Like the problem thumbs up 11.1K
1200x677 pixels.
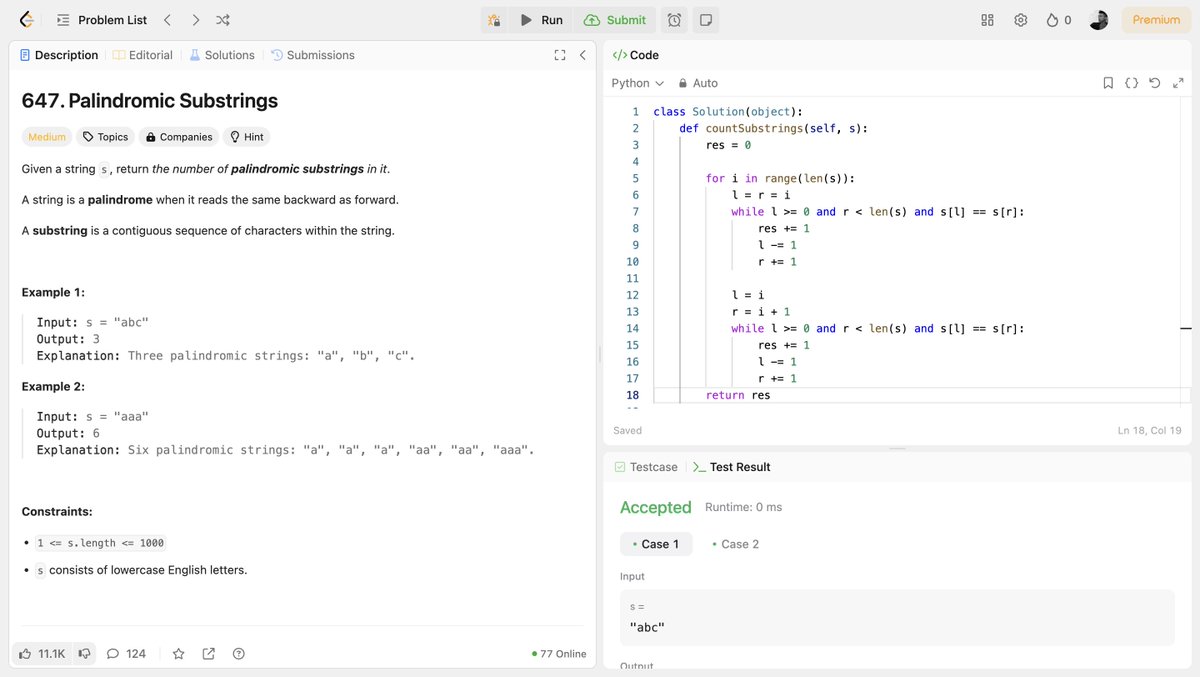pos(42,653)
